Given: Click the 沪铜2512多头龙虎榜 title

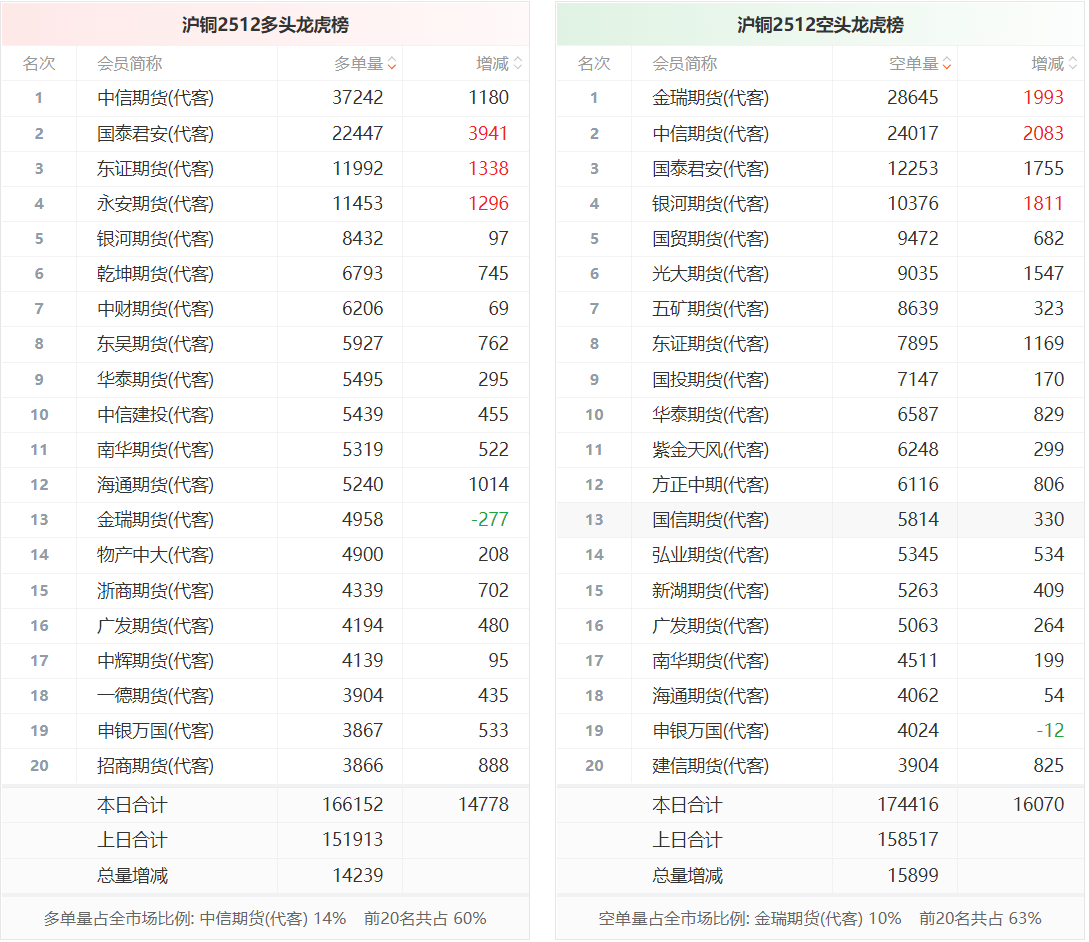Looking at the screenshot, I should point(265,25).
